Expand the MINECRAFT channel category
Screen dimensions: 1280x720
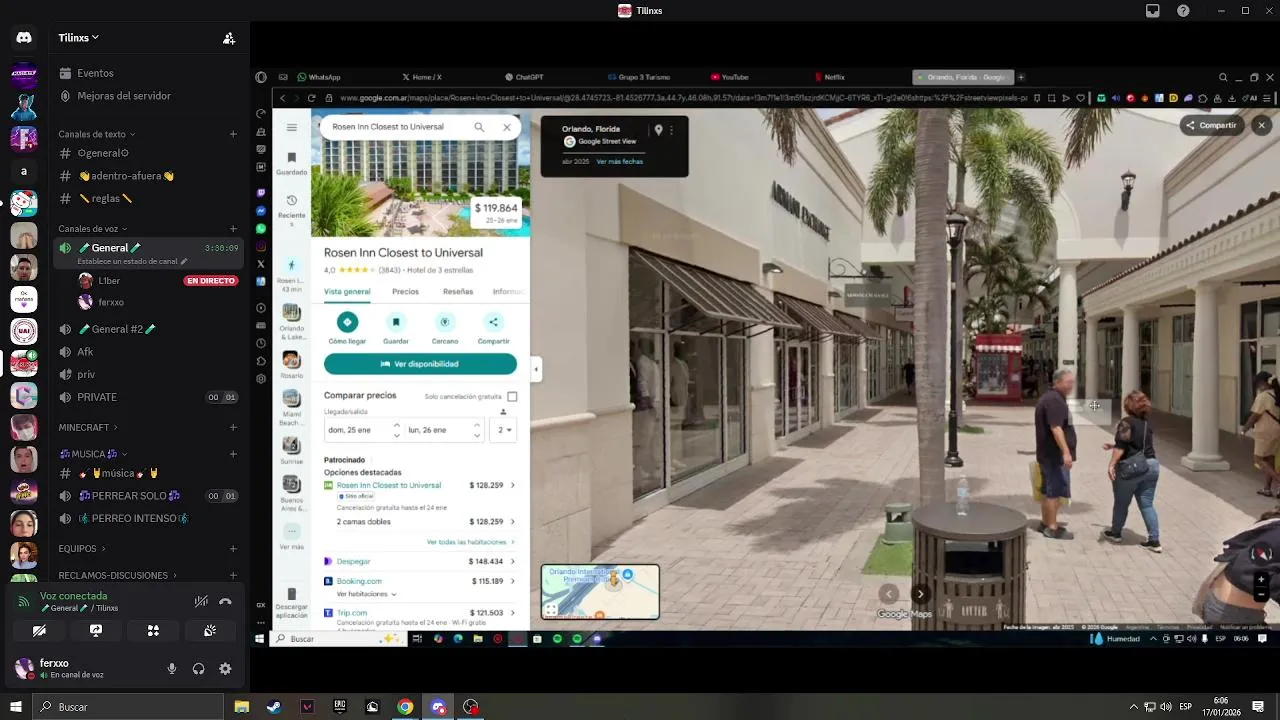pos(88,428)
